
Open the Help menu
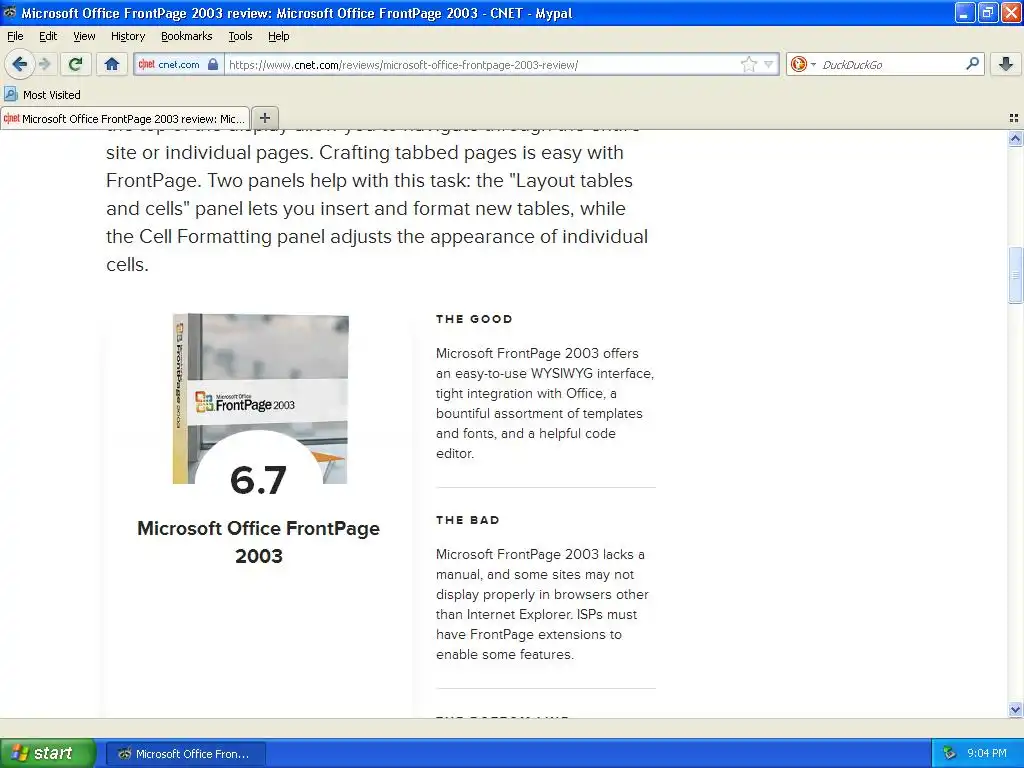click(278, 36)
